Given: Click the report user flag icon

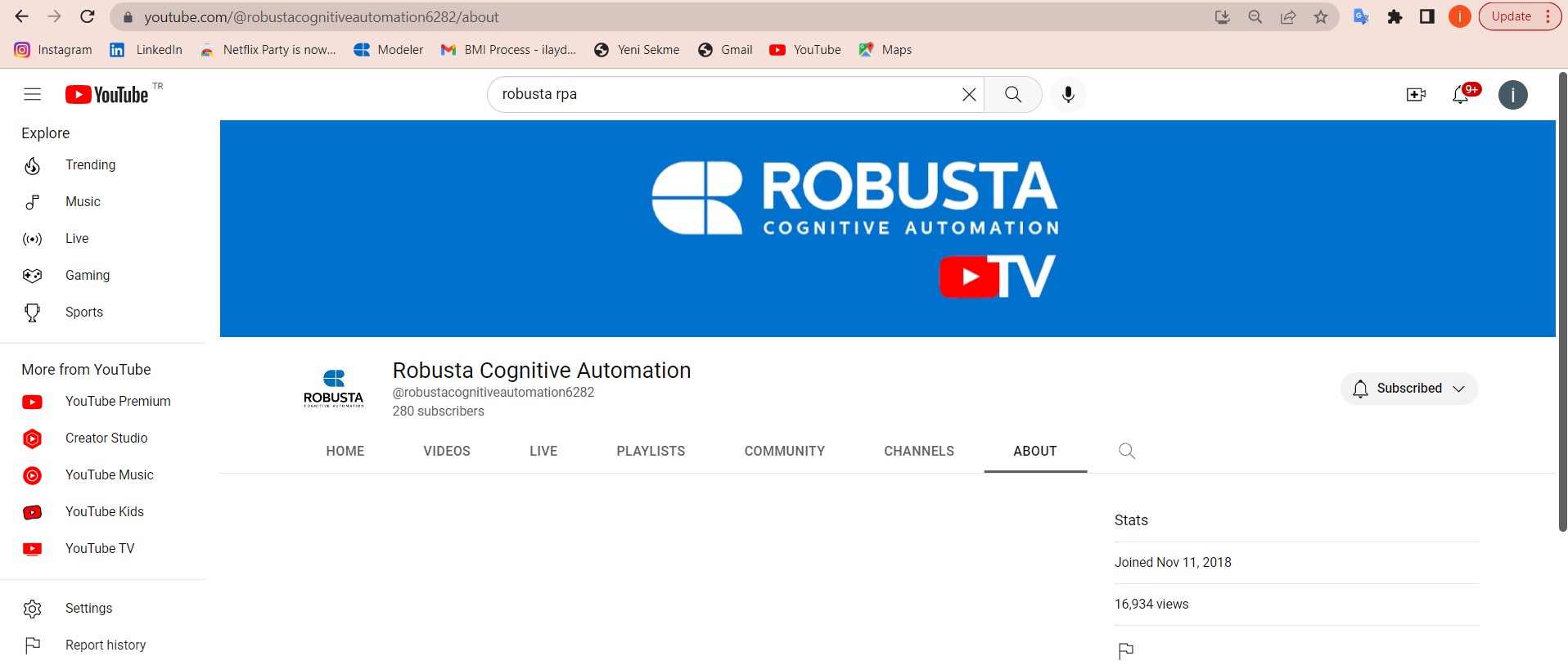Looking at the screenshot, I should (x=1126, y=651).
